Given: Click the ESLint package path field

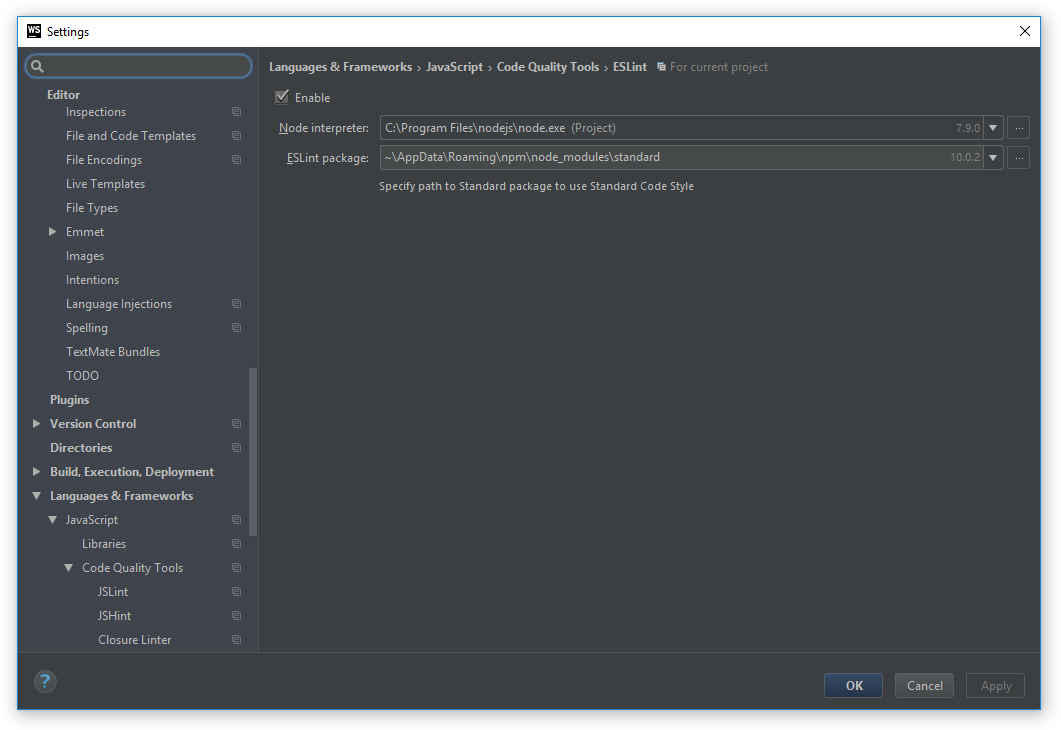Looking at the screenshot, I should (x=681, y=158).
